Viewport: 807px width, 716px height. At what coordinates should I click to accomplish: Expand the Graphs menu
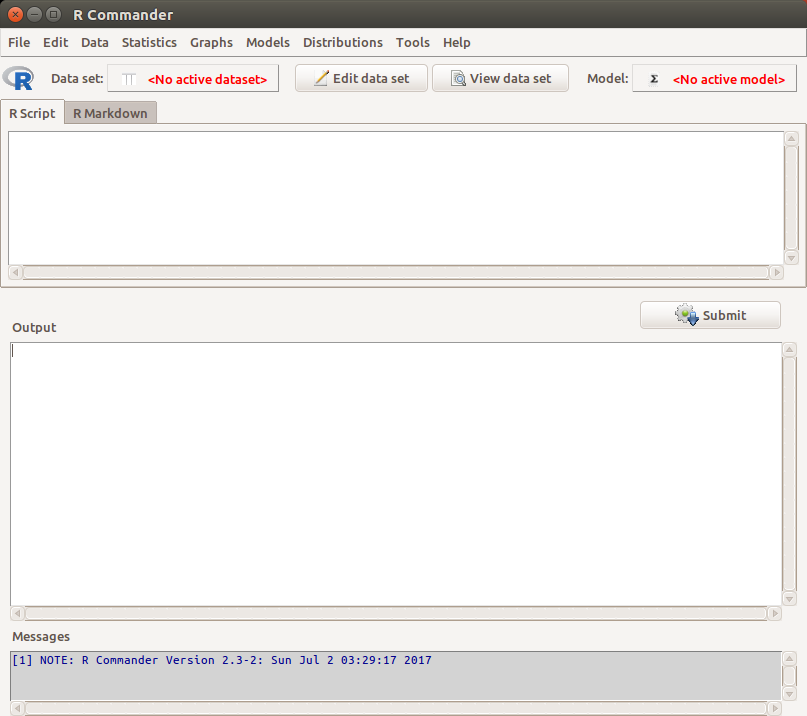point(211,42)
